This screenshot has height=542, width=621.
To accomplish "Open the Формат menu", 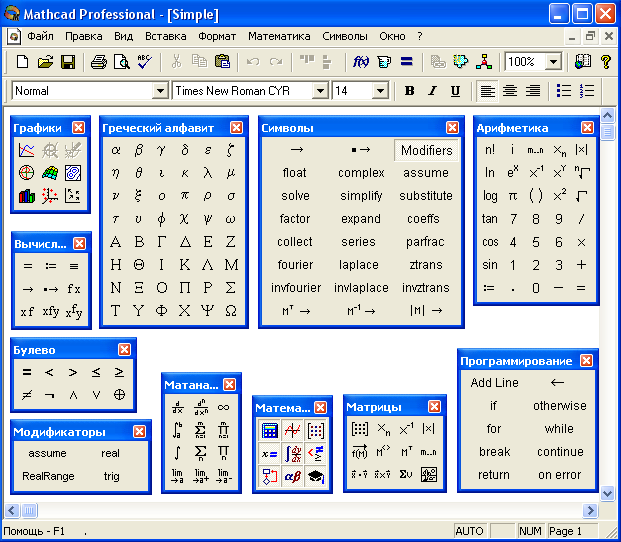I will pyautogui.click(x=217, y=36).
